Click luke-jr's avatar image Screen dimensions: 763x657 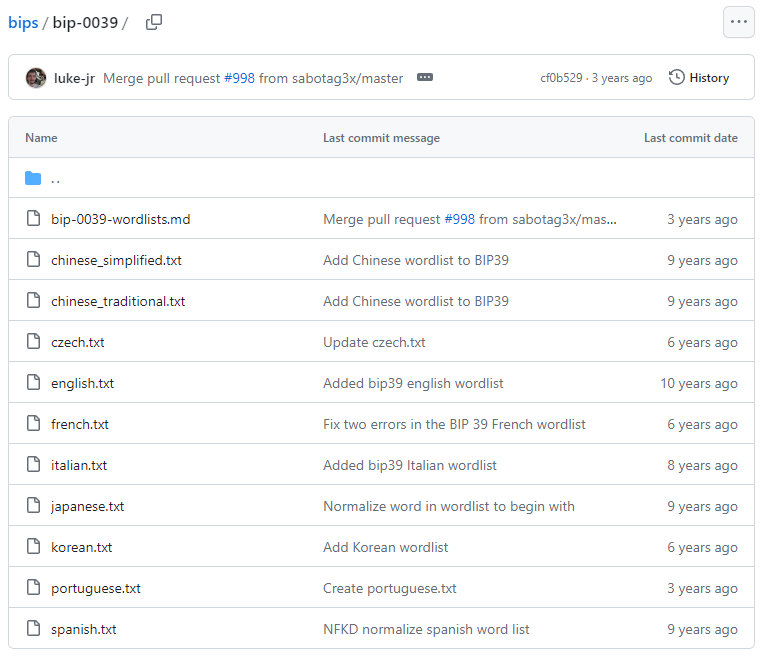(x=36, y=78)
